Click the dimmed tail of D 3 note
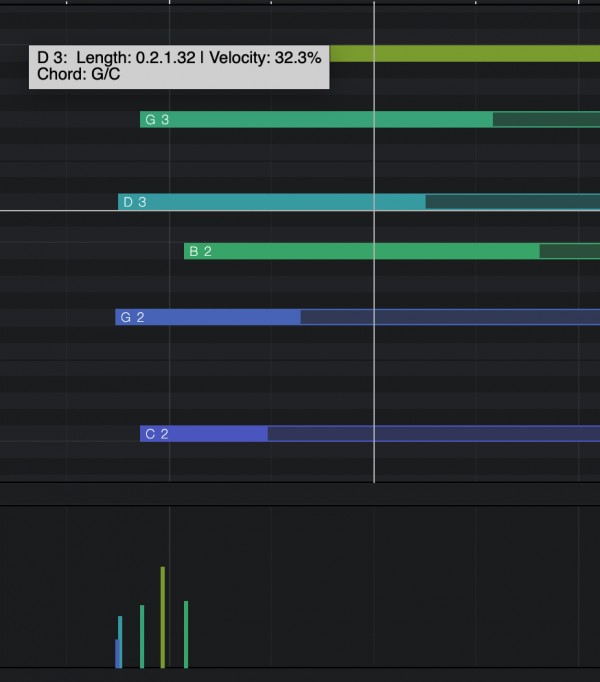 point(511,202)
